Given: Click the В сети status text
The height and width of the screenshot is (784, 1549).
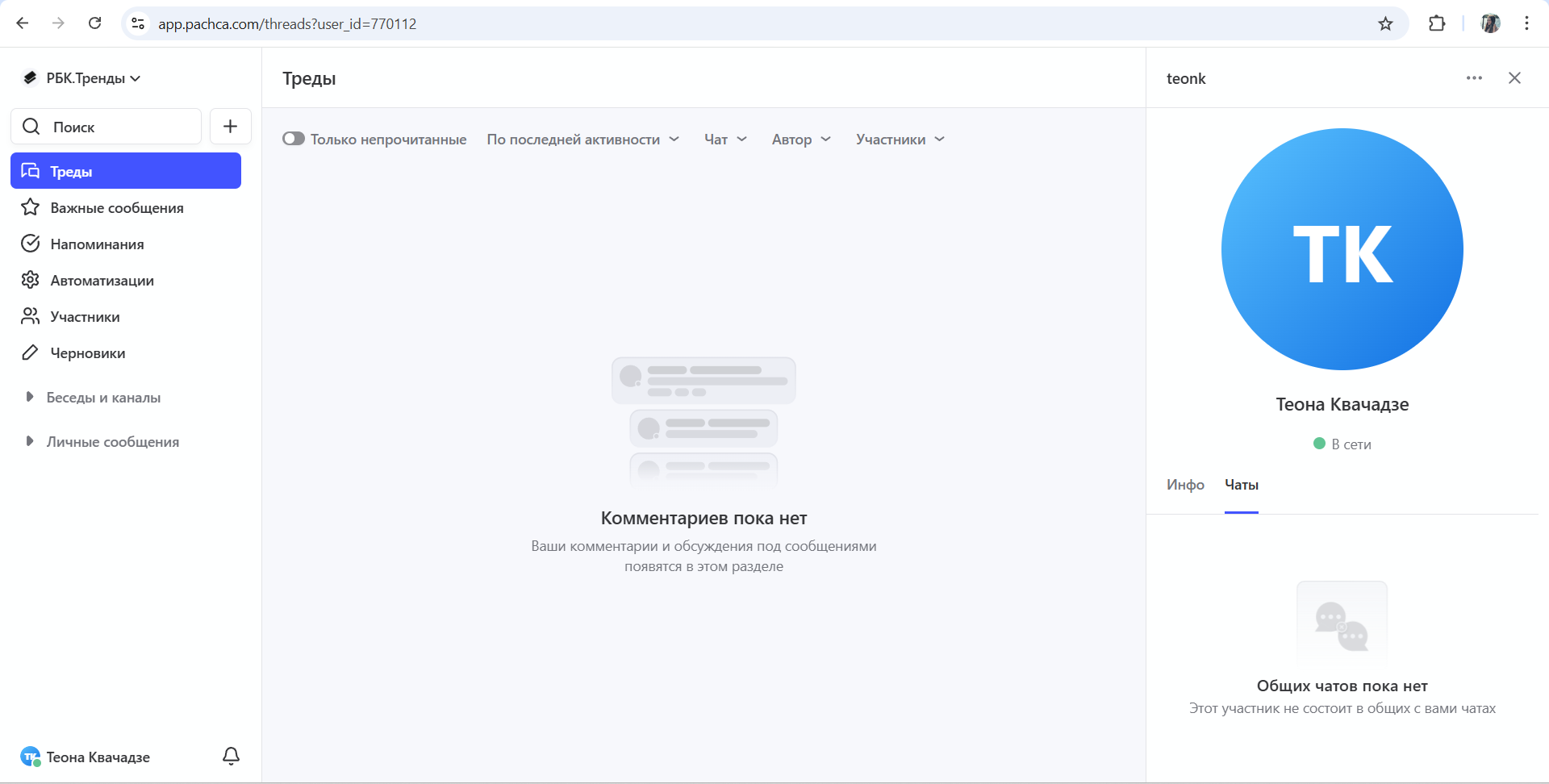Looking at the screenshot, I should [x=1351, y=444].
